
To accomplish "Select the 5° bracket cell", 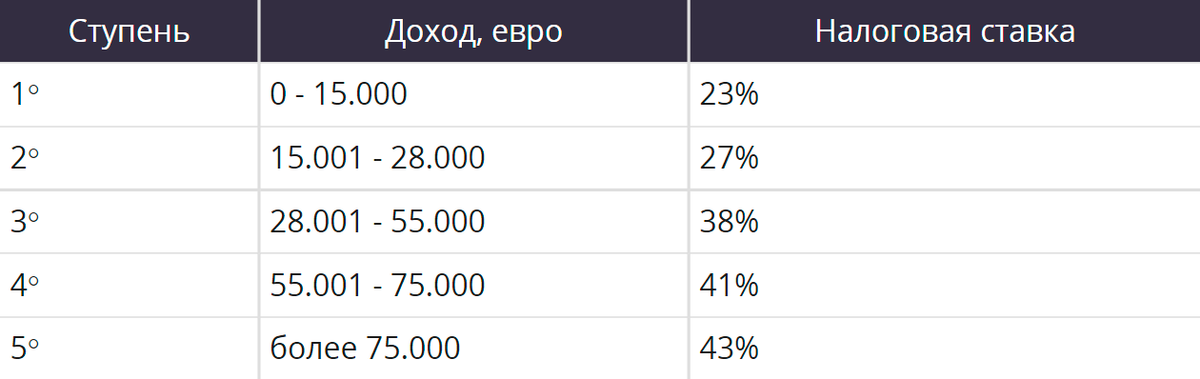I will tap(129, 348).
